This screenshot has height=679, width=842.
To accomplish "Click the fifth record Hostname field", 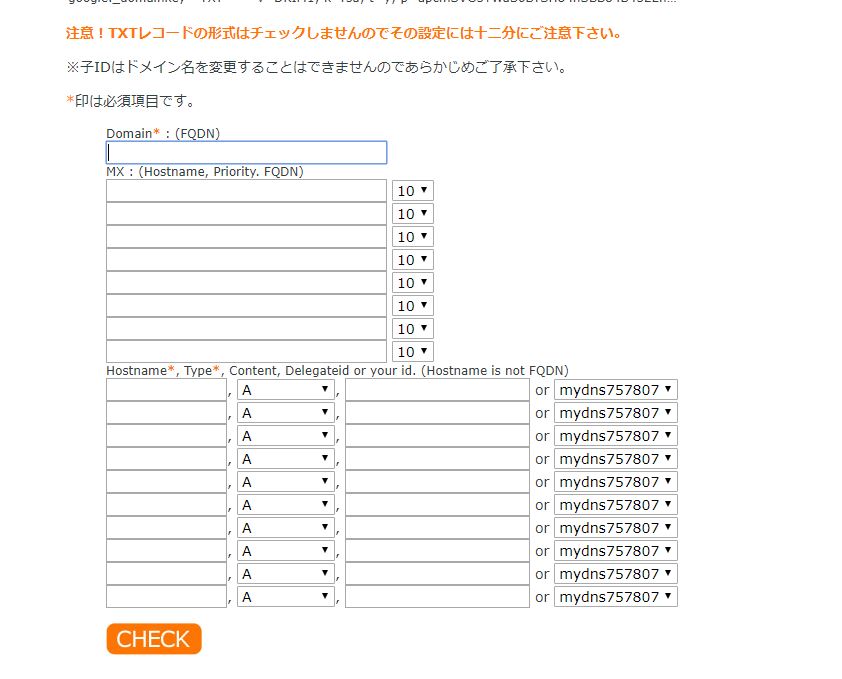I will [166, 482].
